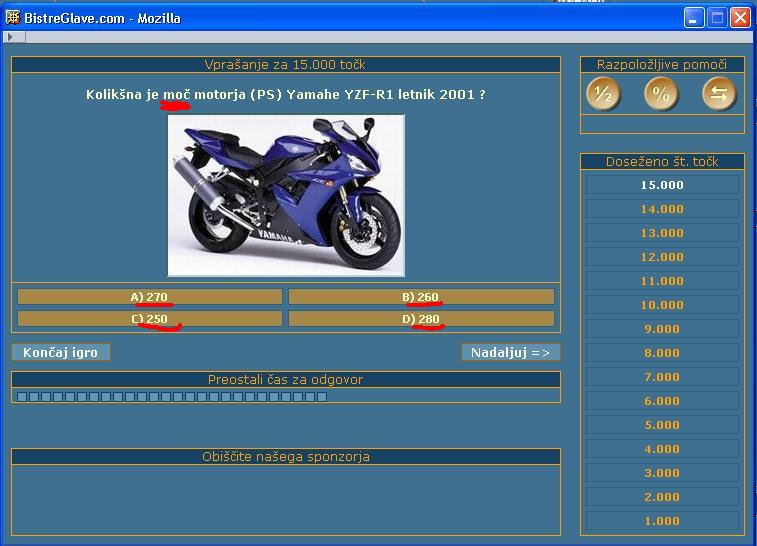Click the 'Preostali čas za odgovor' header
The height and width of the screenshot is (546, 757).
click(x=286, y=379)
